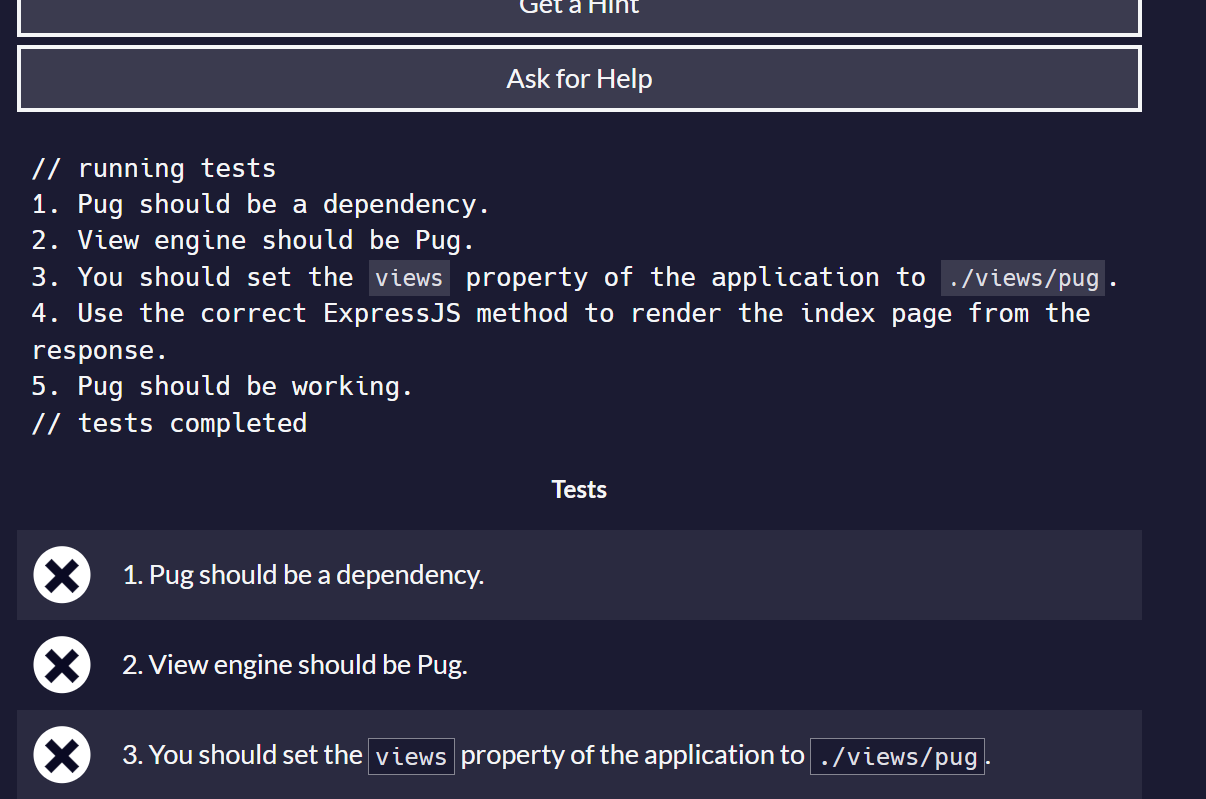Select console line '2. View engine should be Pug.'

253,240
